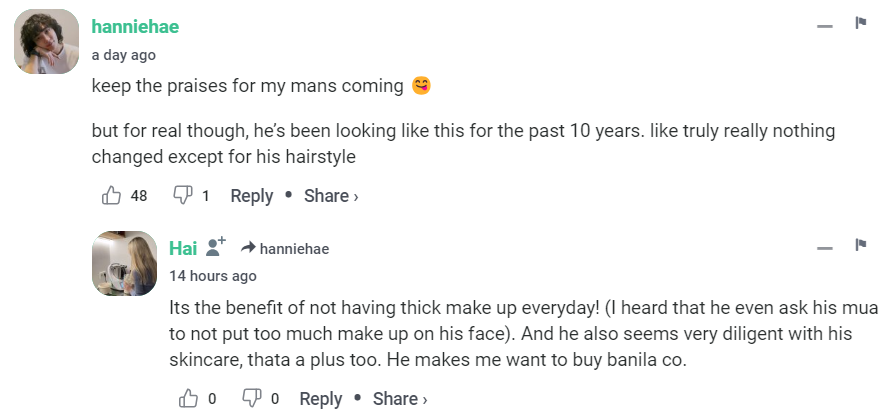The width and height of the screenshot is (888, 420).
Task: Downvote hanniehae's comment
Action: [x=183, y=195]
